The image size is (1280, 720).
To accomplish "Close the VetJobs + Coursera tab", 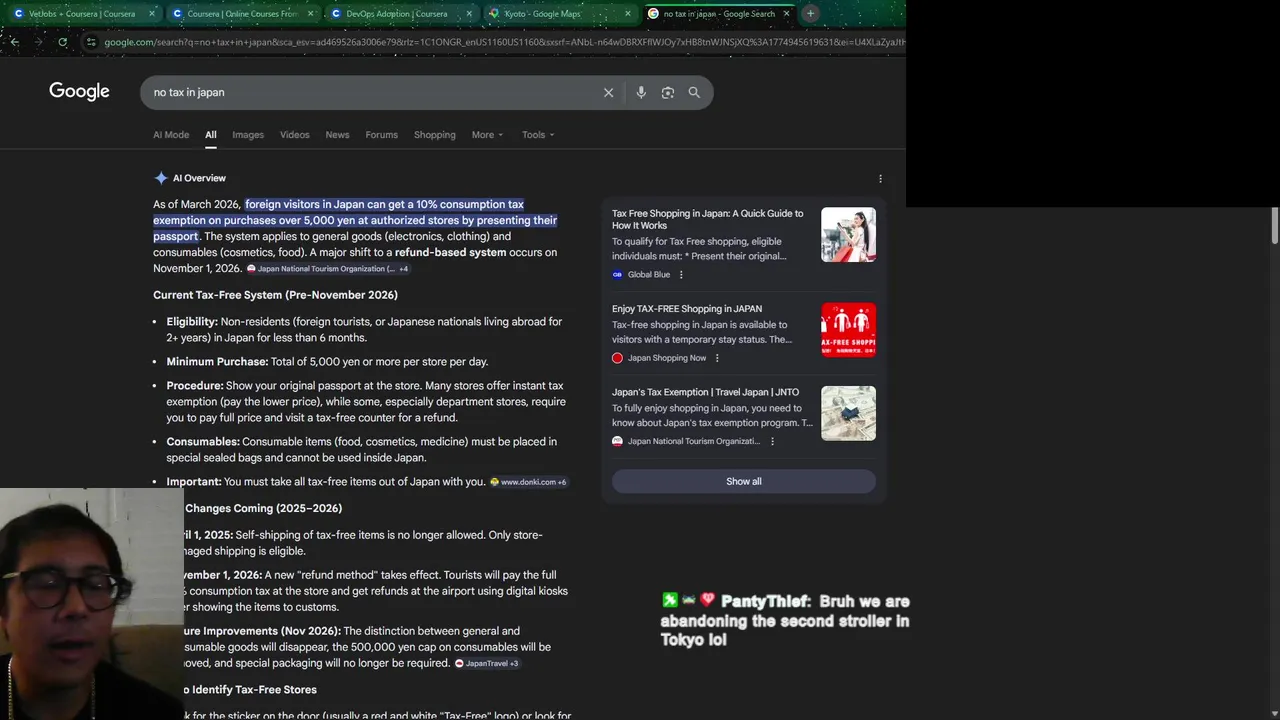I will pos(152,14).
